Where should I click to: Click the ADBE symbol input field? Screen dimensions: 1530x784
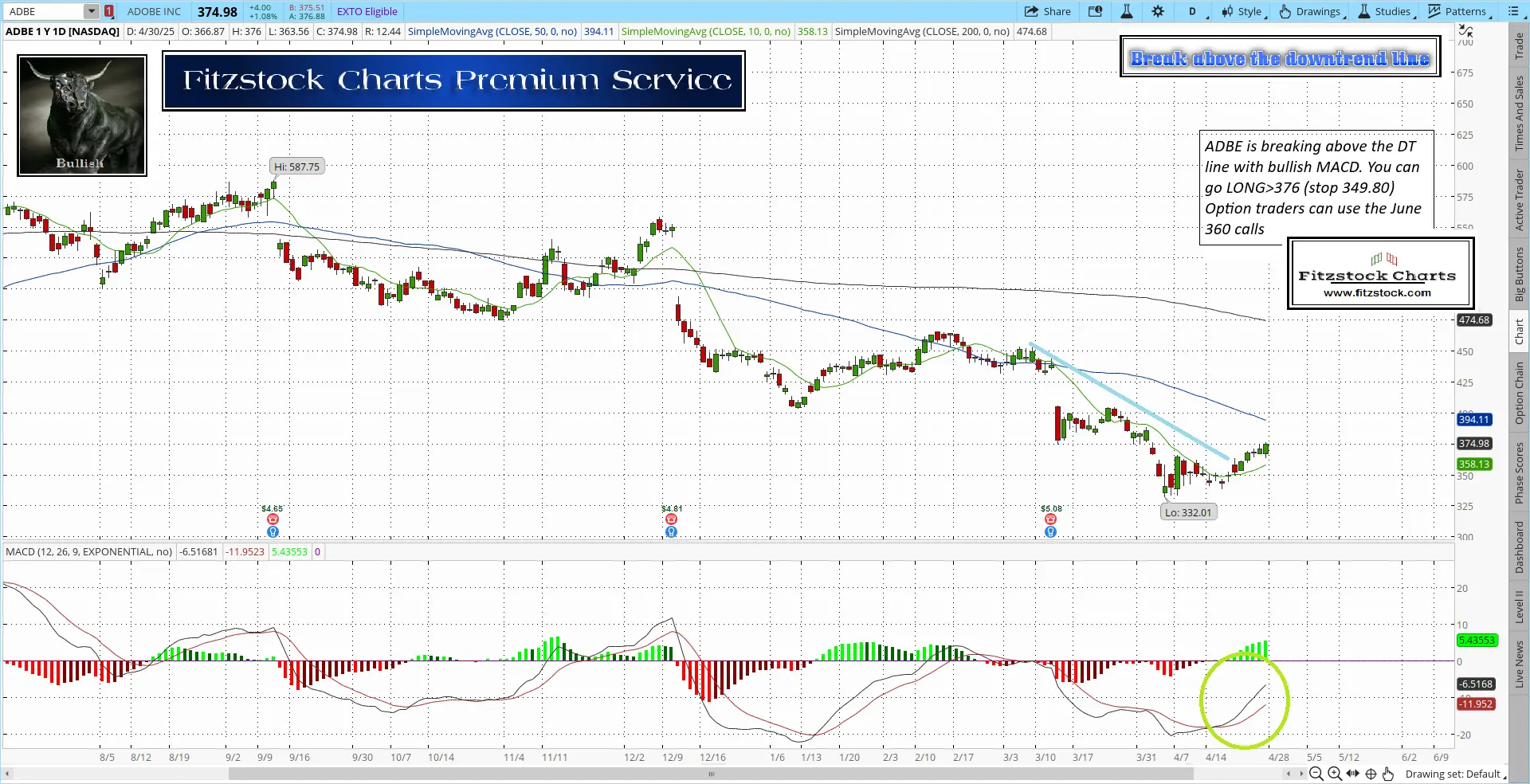pyautogui.click(x=44, y=11)
